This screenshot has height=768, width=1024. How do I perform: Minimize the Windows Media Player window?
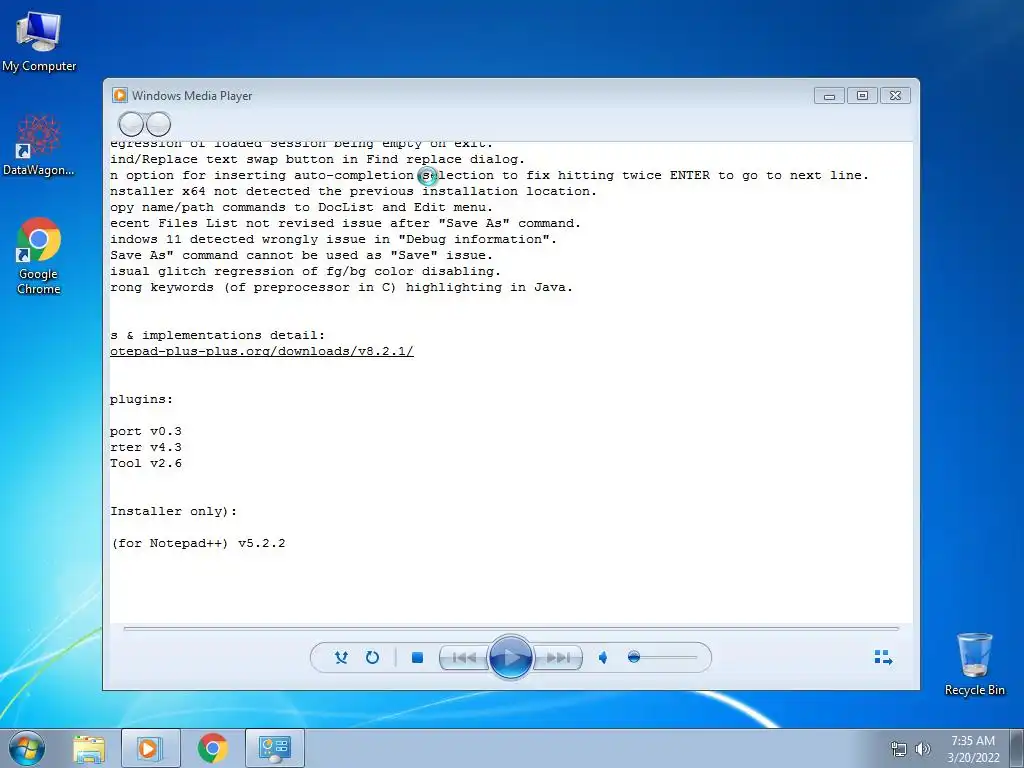829,96
